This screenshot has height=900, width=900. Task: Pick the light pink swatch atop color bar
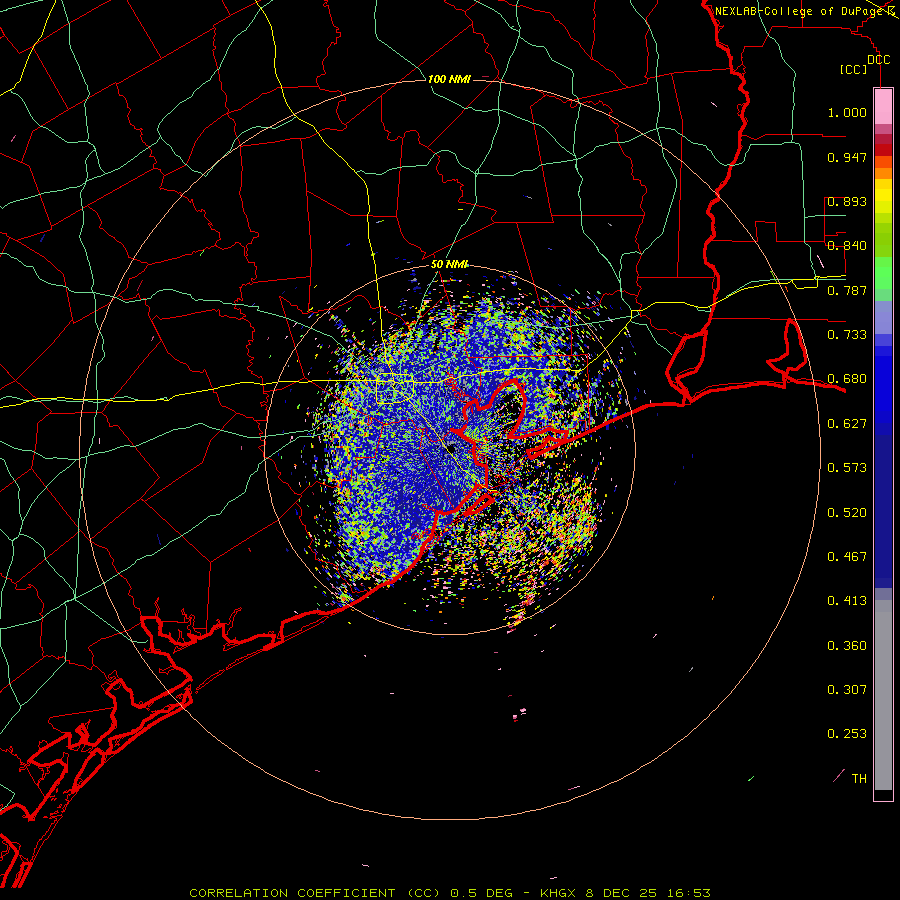(x=883, y=107)
